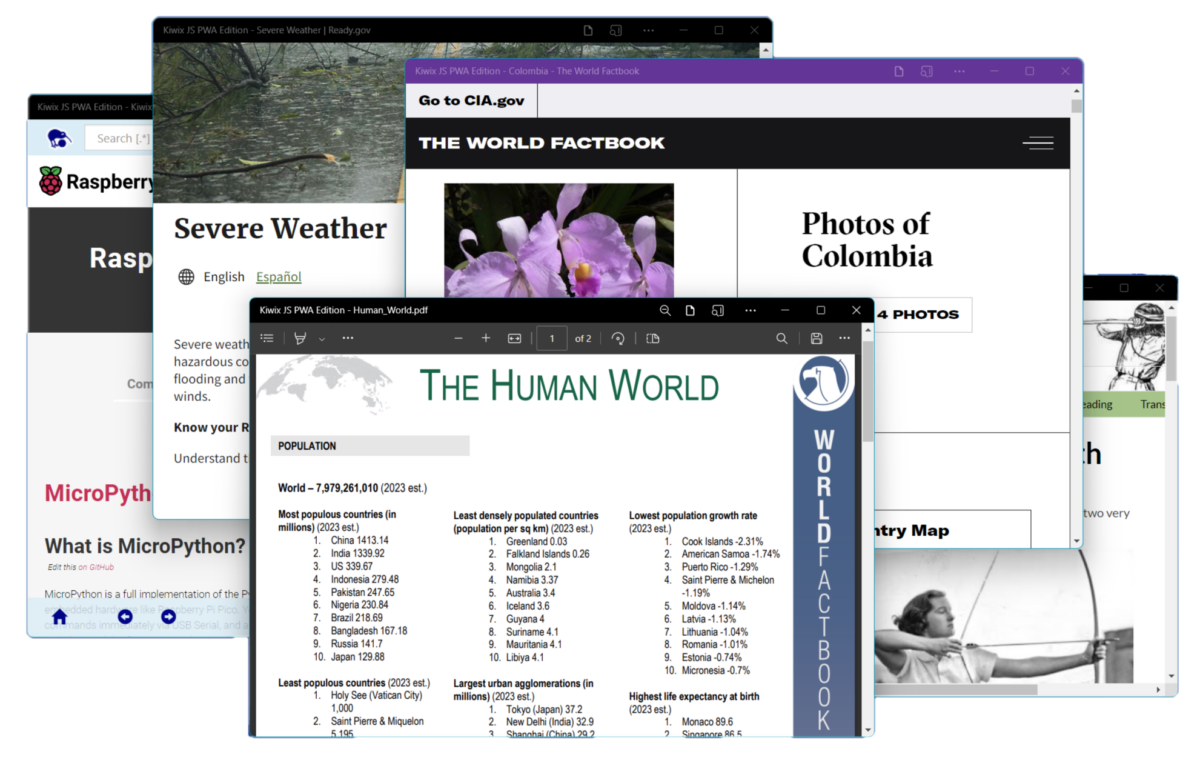Viewport: 1200px width, 760px height.
Task: Save the Human_World.pdf using the disk icon
Action: (817, 338)
